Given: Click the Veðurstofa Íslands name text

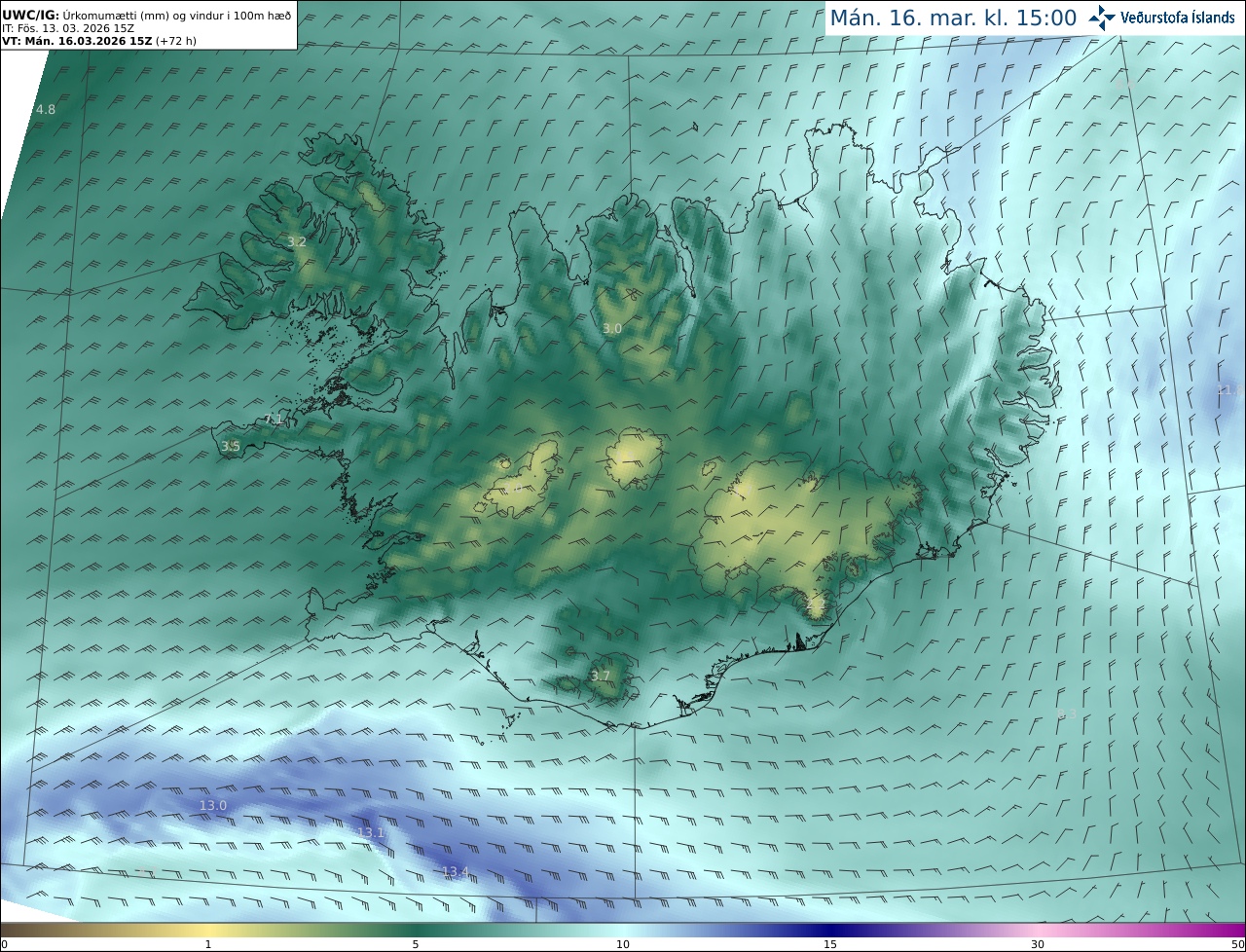Looking at the screenshot, I should tap(1178, 18).
